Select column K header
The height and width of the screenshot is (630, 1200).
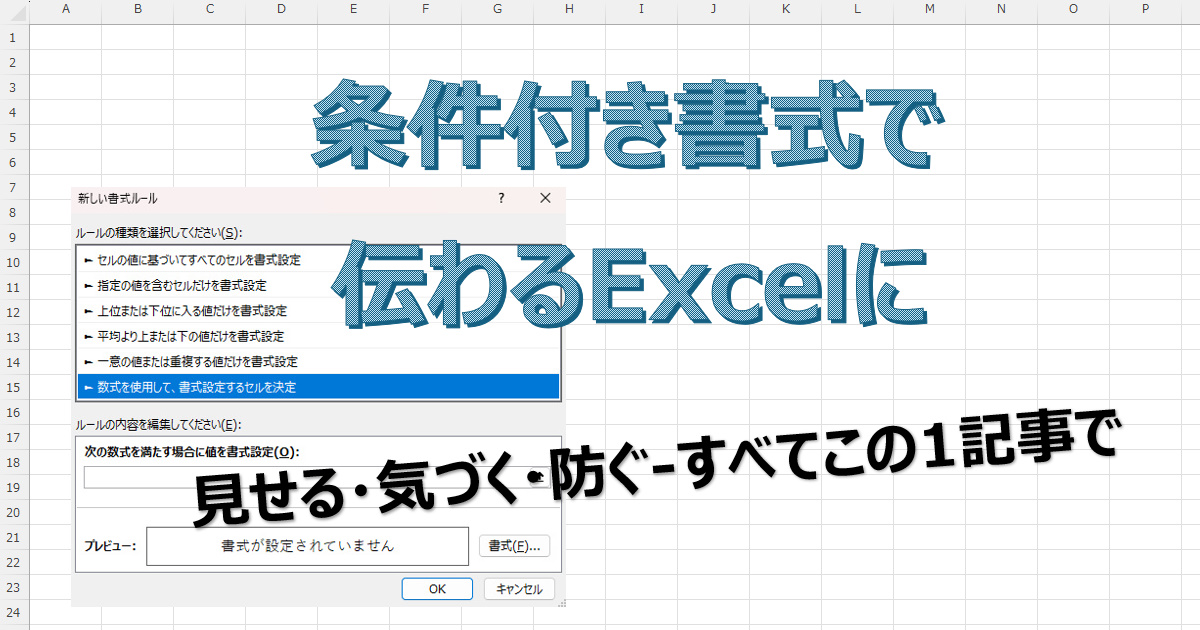(x=786, y=9)
